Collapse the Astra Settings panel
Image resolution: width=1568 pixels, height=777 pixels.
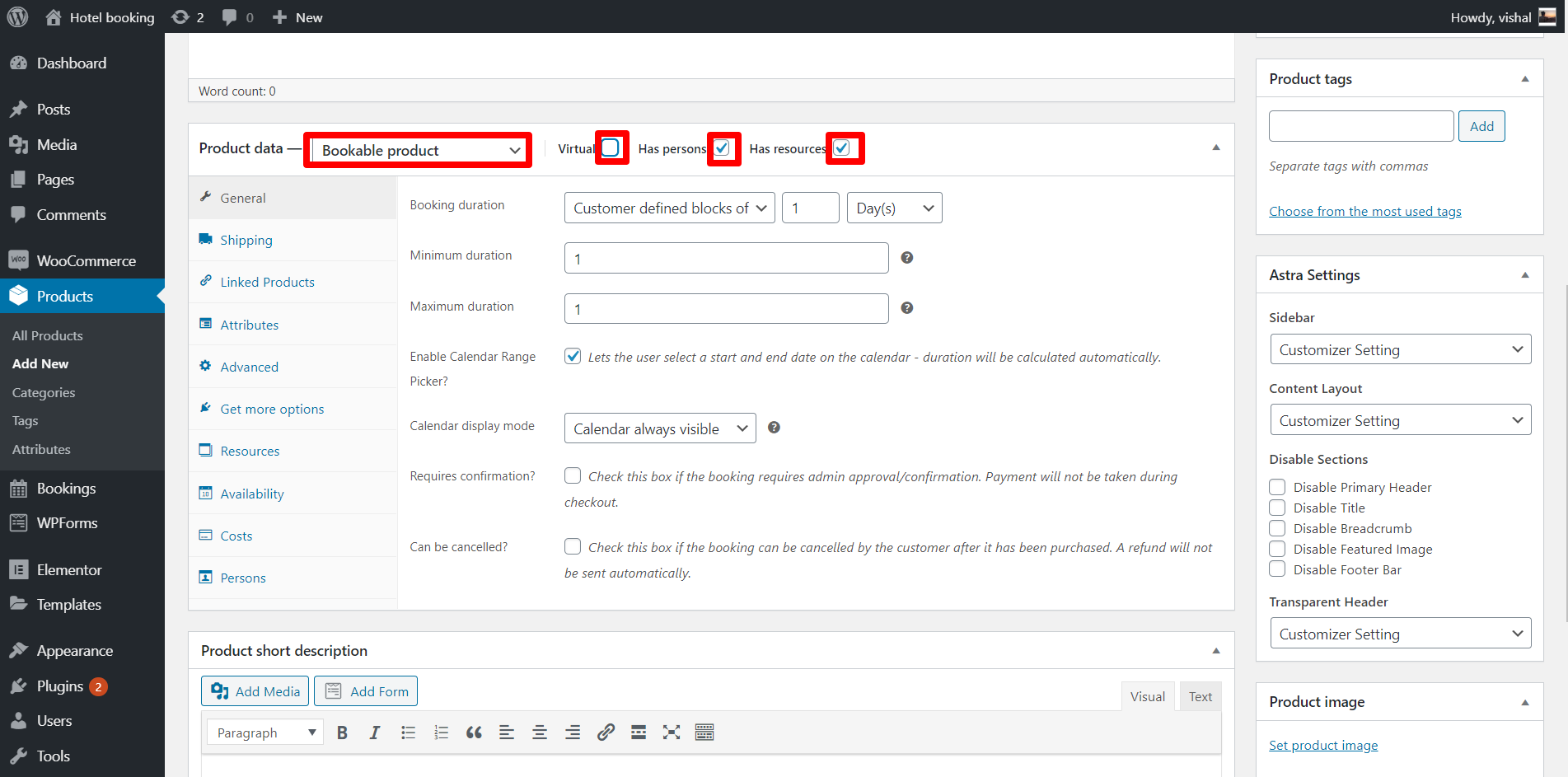[1525, 275]
